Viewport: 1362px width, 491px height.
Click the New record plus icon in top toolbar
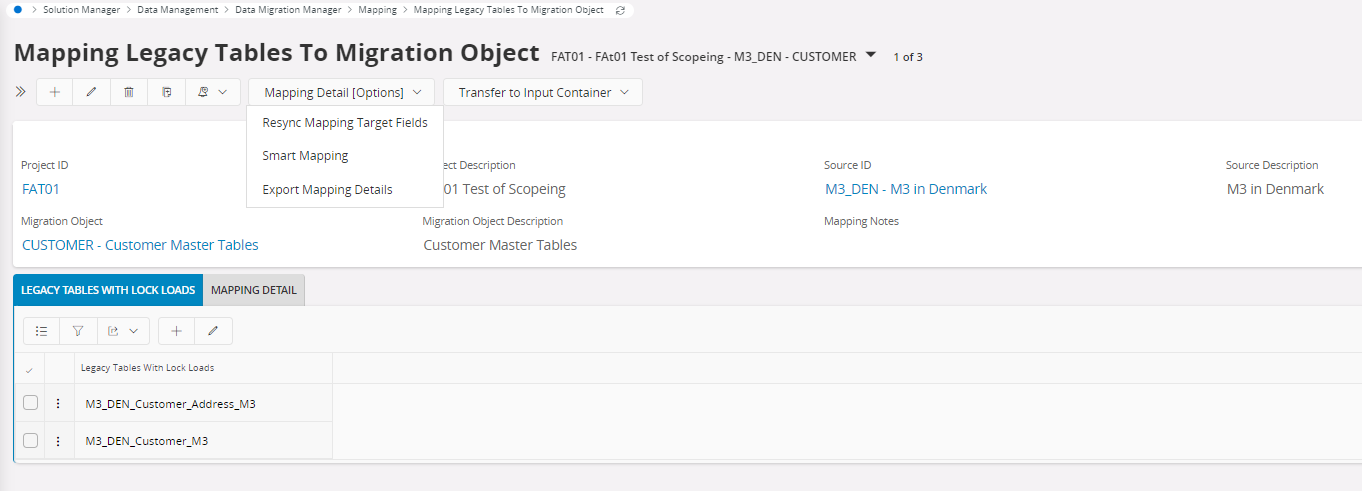55,92
